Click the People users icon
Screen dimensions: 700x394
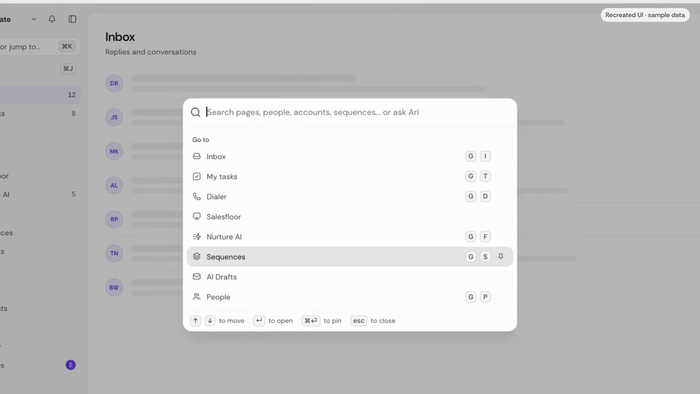tap(196, 297)
